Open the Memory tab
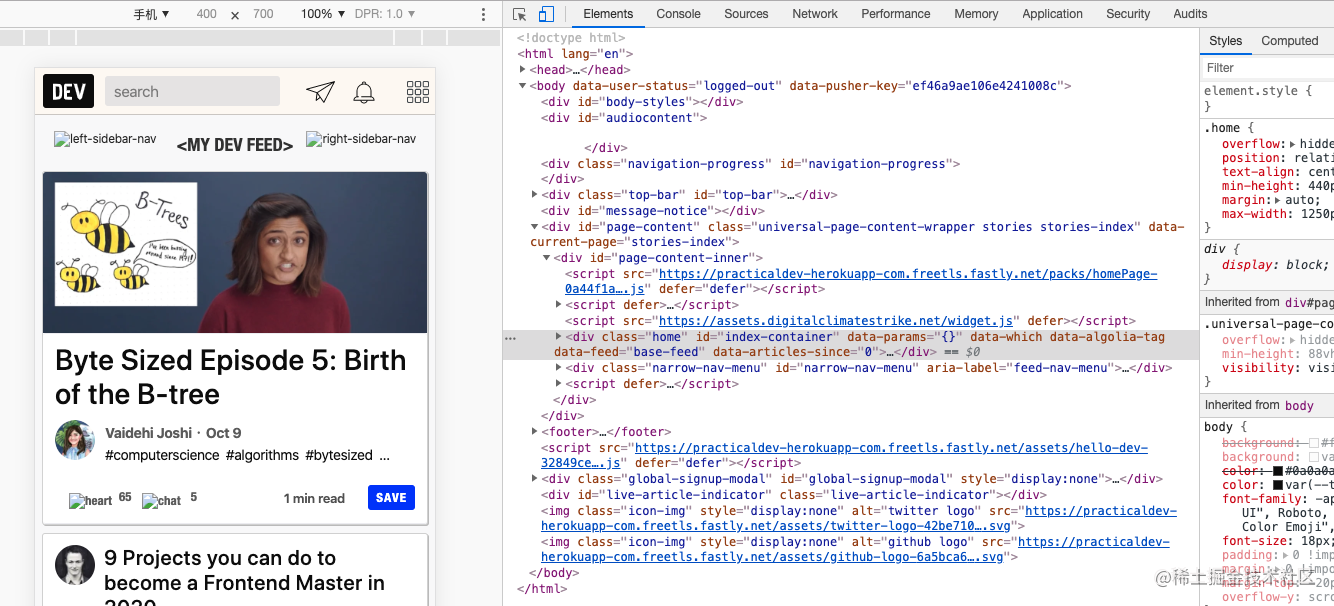Image resolution: width=1334 pixels, height=606 pixels. pos(976,14)
